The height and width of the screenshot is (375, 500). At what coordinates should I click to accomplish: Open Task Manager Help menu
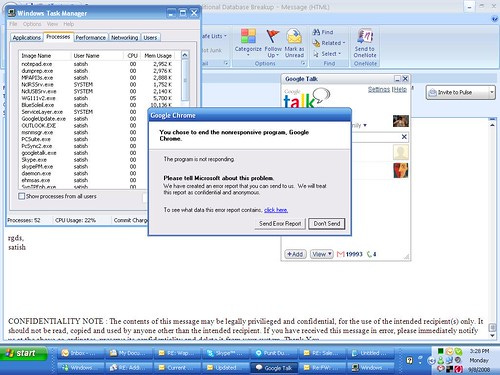tap(68, 24)
